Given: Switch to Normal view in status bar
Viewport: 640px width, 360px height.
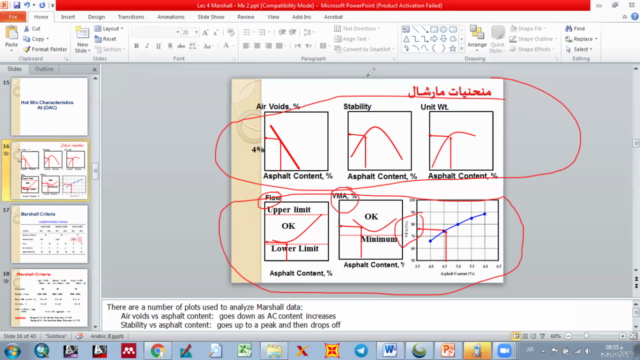Looking at the screenshot, I should (516, 336).
